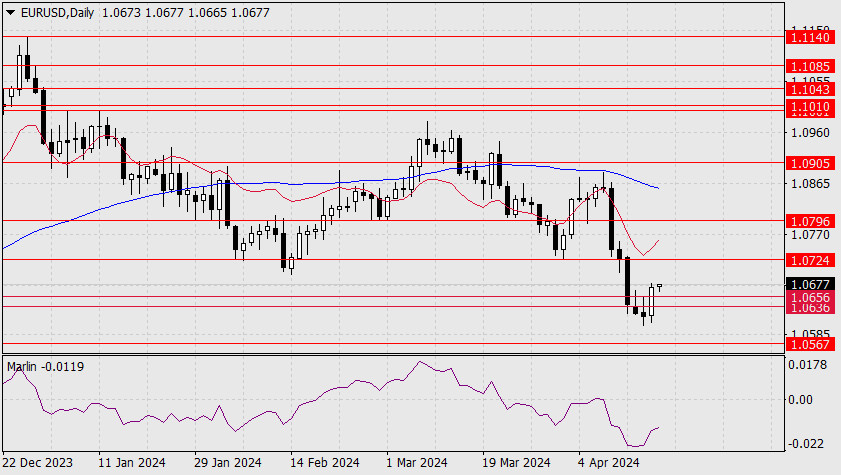Click the EURUSD,Daily chart title
Image resolution: width=841 pixels, height=475 pixels.
(57, 12)
